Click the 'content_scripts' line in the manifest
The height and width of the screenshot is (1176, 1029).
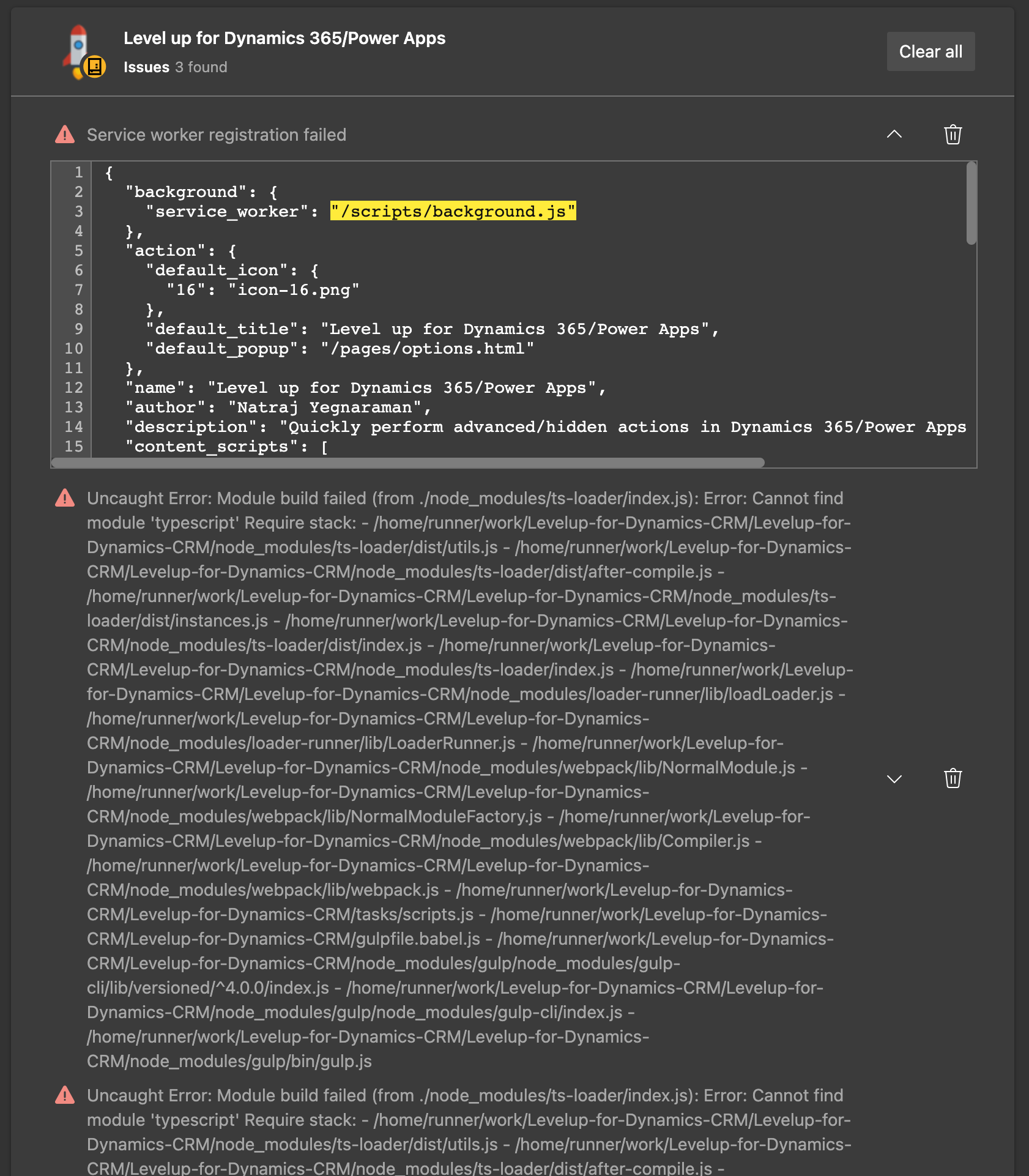226,446
